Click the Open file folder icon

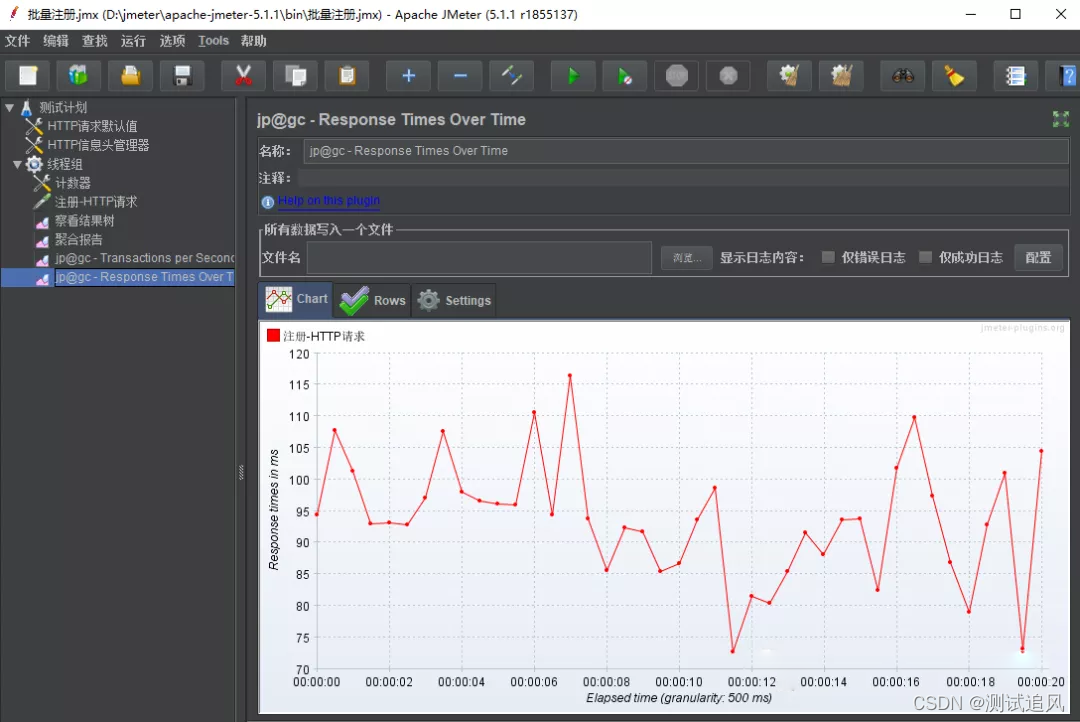pos(130,76)
